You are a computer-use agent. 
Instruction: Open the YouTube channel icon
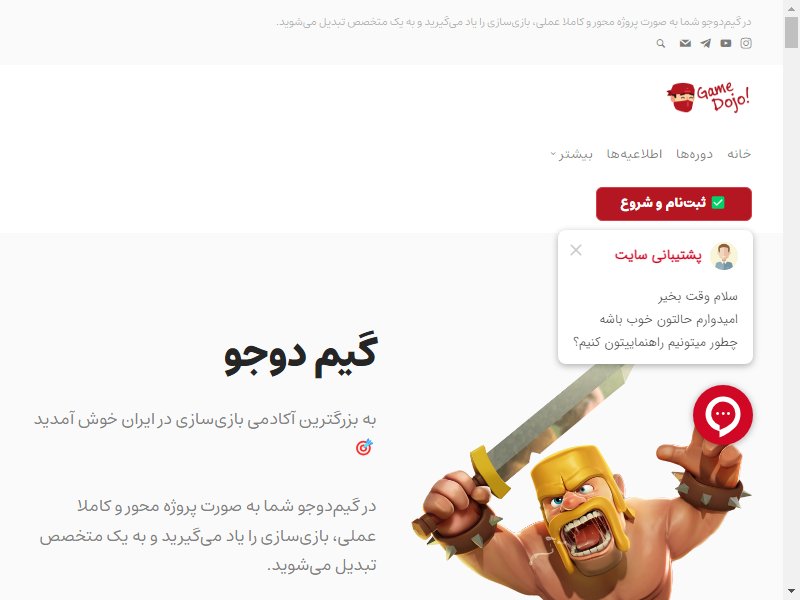point(726,43)
